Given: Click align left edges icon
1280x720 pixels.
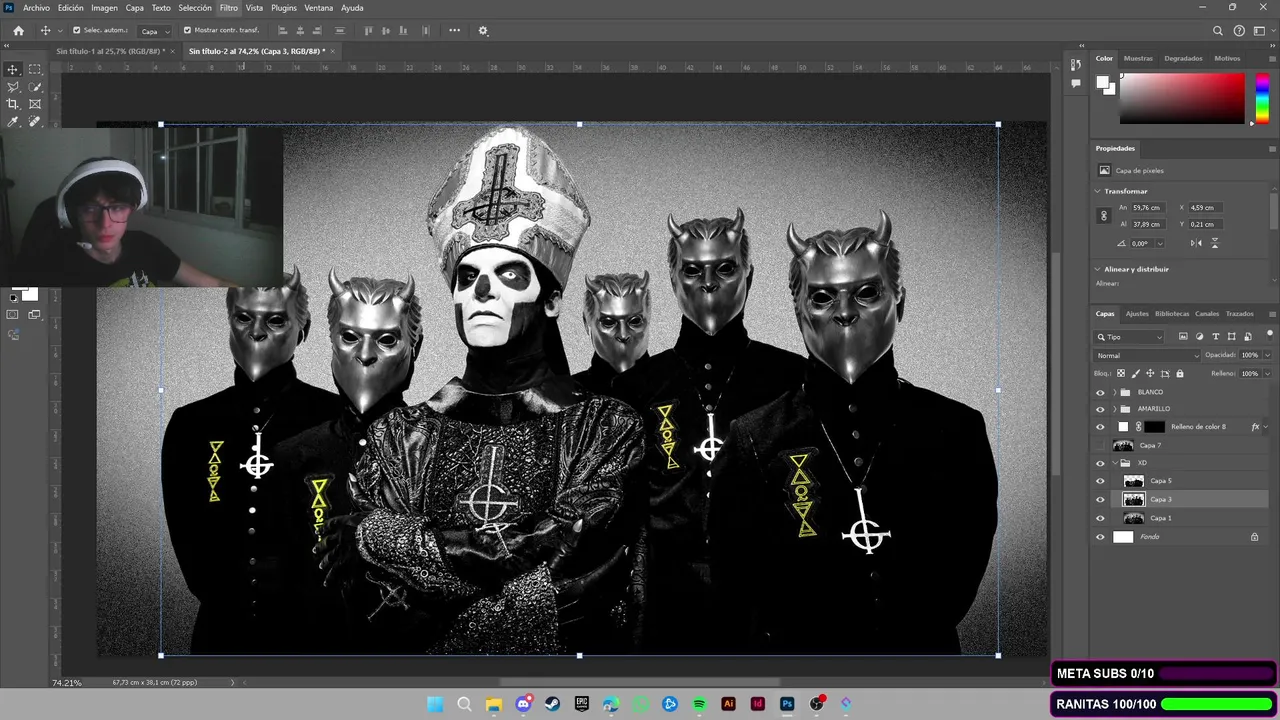Looking at the screenshot, I should (x=283, y=31).
